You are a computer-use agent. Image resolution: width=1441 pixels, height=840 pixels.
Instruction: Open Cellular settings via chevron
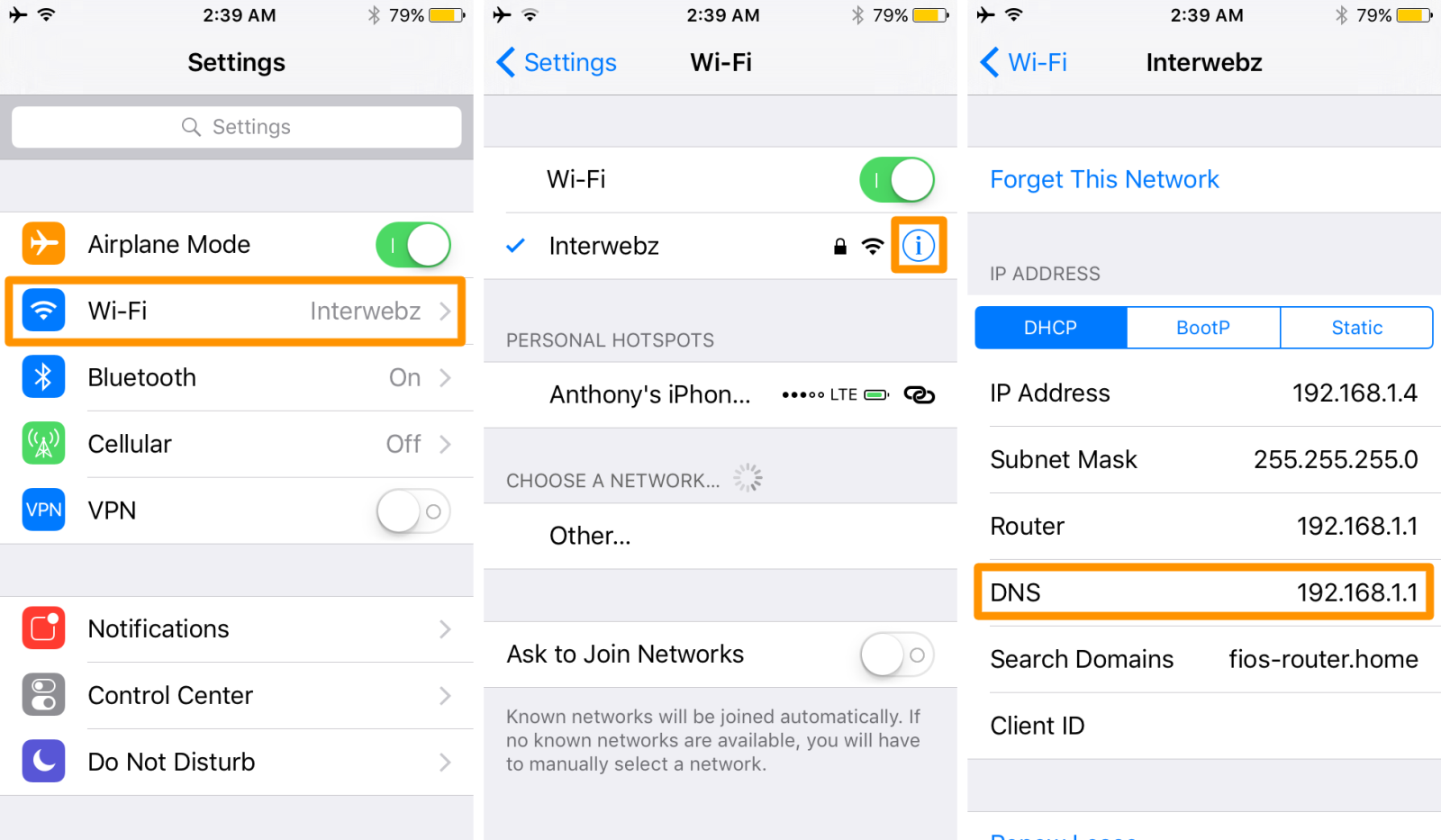(x=445, y=444)
